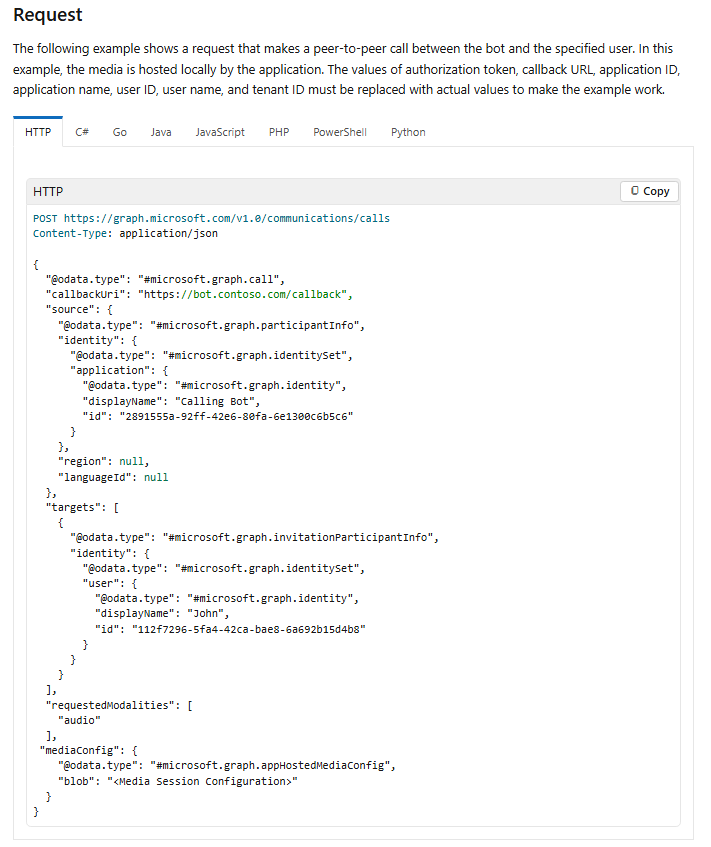Click the appHostedMediaConfig odata type line

click(227, 765)
